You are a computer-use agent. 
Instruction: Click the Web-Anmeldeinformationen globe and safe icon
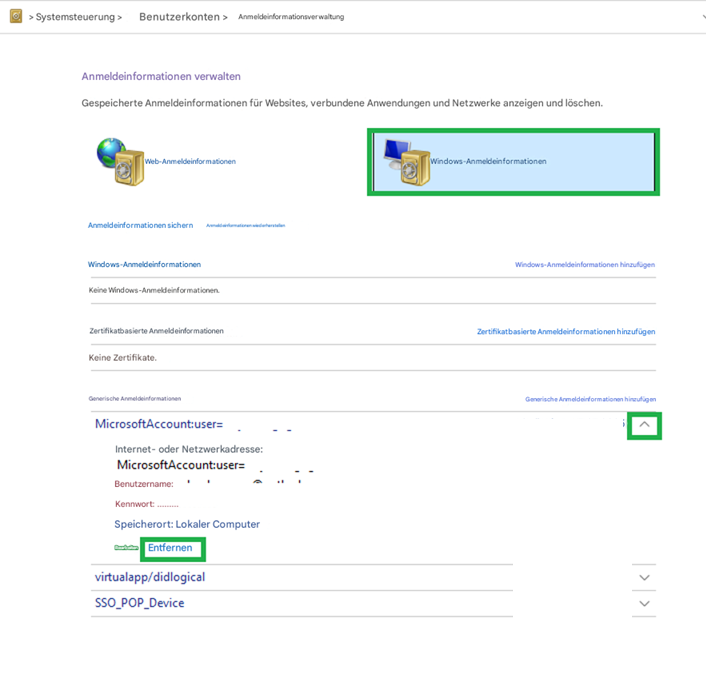(120, 161)
